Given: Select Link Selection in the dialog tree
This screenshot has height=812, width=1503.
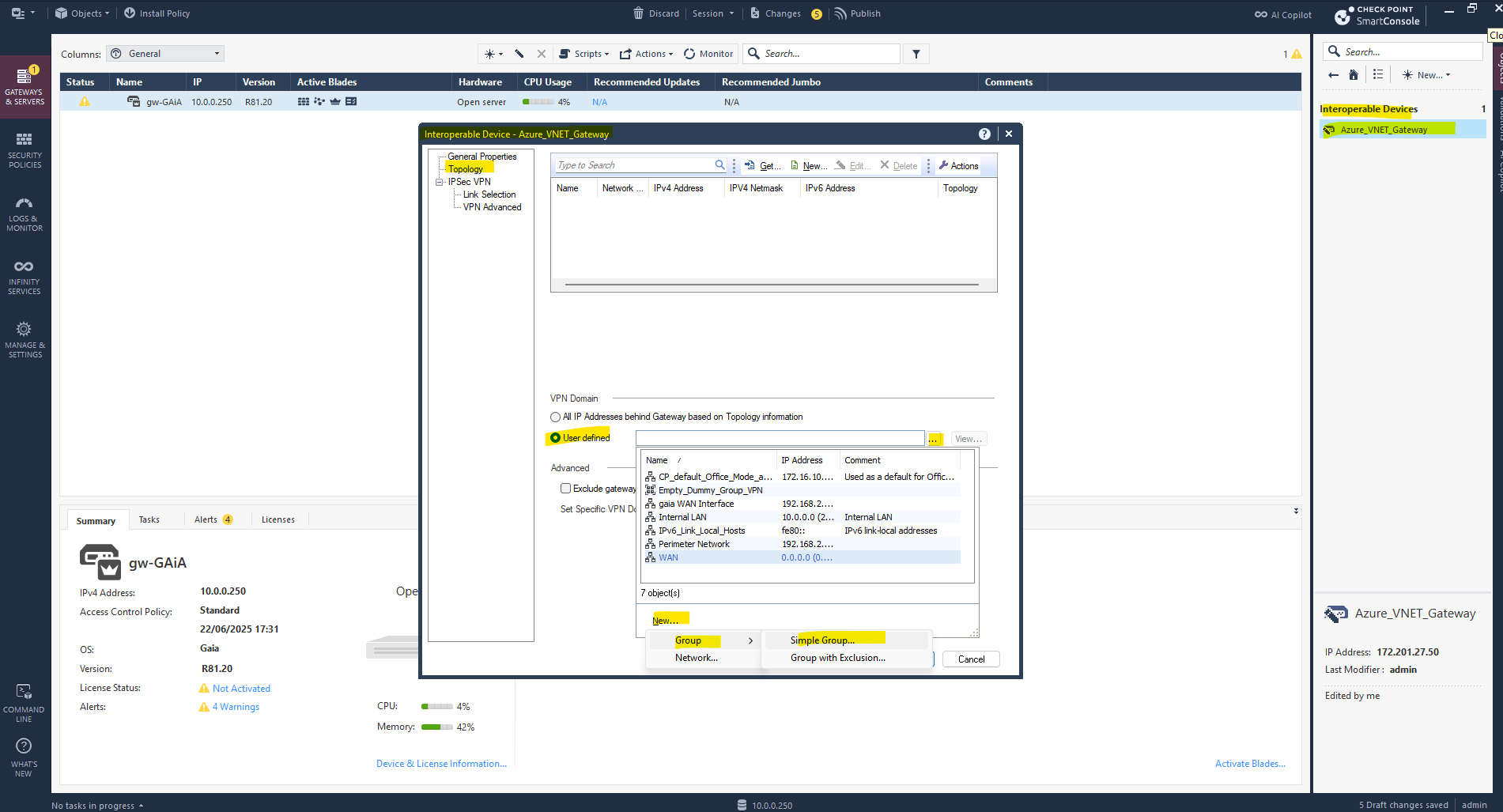Looking at the screenshot, I should [x=489, y=195].
